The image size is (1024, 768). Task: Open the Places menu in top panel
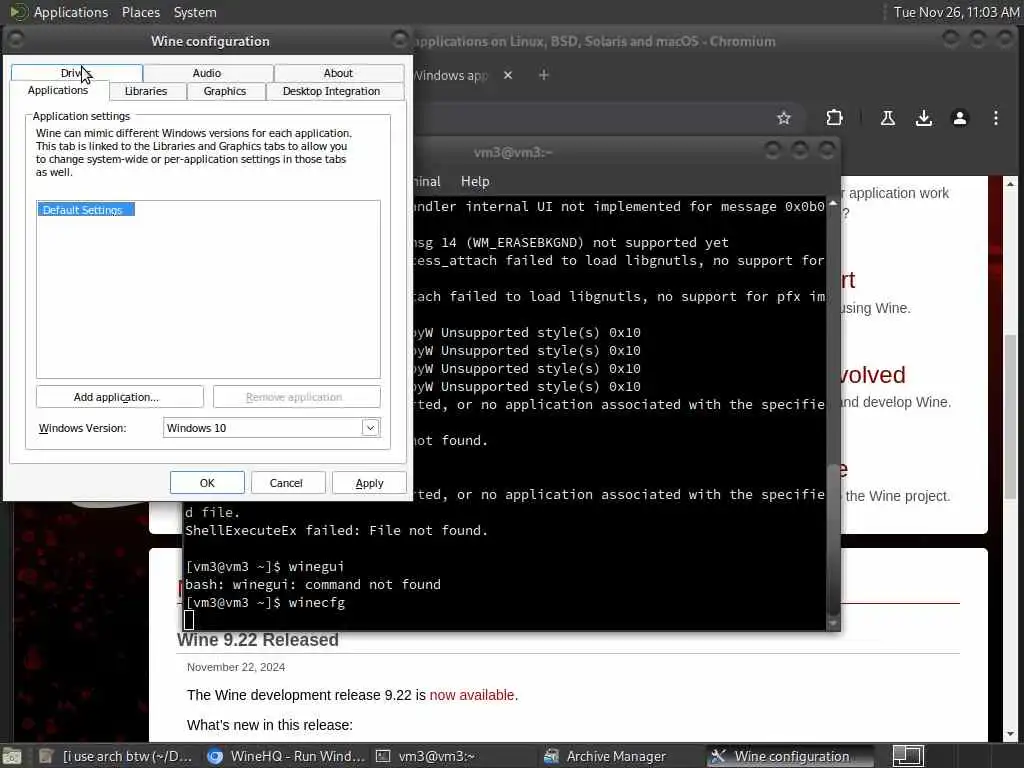141,12
